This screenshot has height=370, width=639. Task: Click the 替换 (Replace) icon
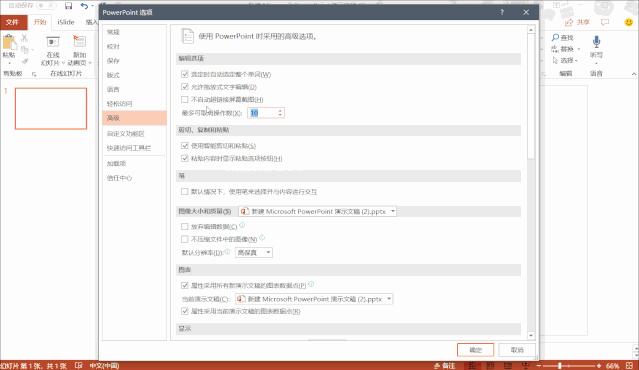[555, 49]
